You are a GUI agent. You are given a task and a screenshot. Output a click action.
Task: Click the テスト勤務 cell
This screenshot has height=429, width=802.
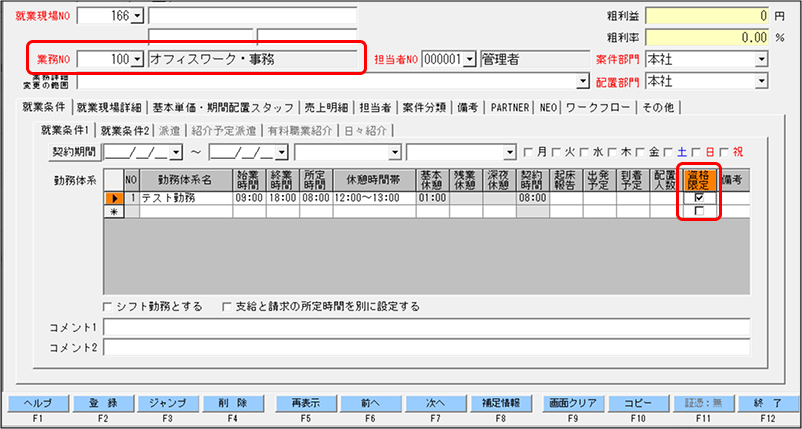pyautogui.click(x=186, y=198)
